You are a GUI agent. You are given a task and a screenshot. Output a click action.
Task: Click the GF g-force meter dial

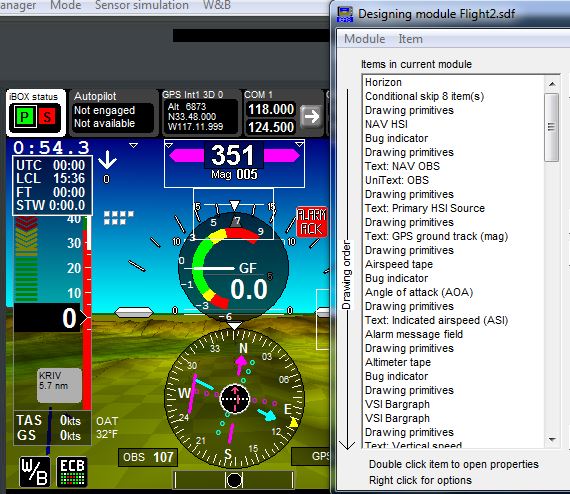[234, 268]
